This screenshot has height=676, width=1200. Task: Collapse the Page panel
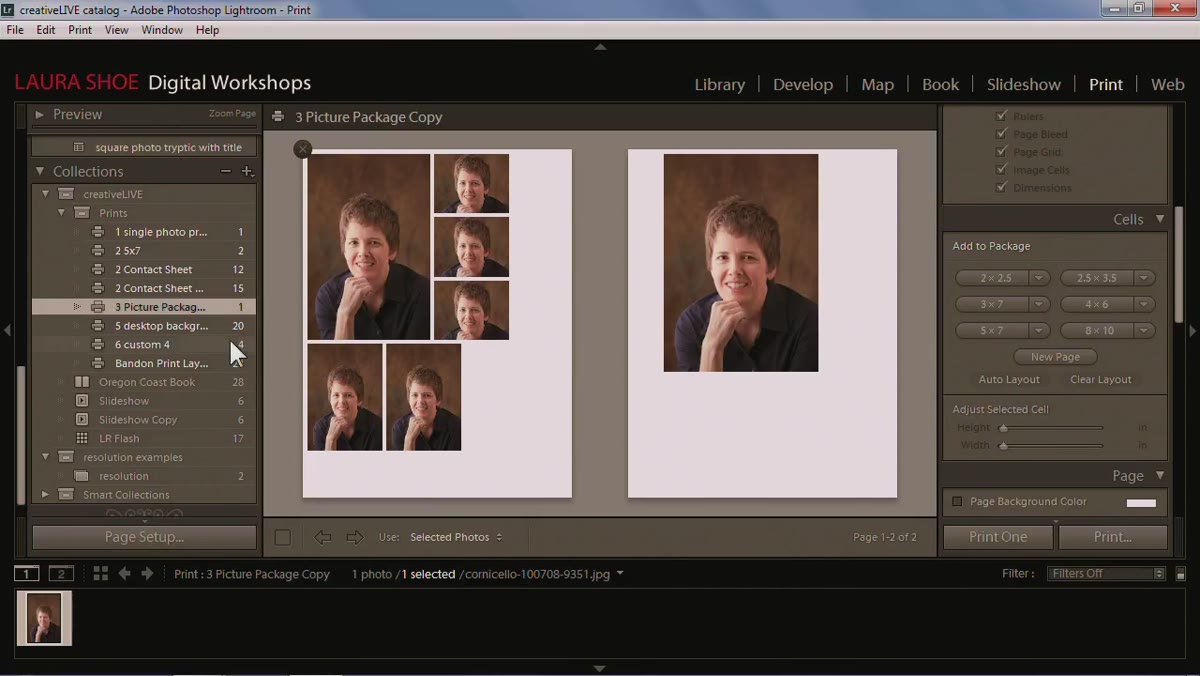[1160, 476]
